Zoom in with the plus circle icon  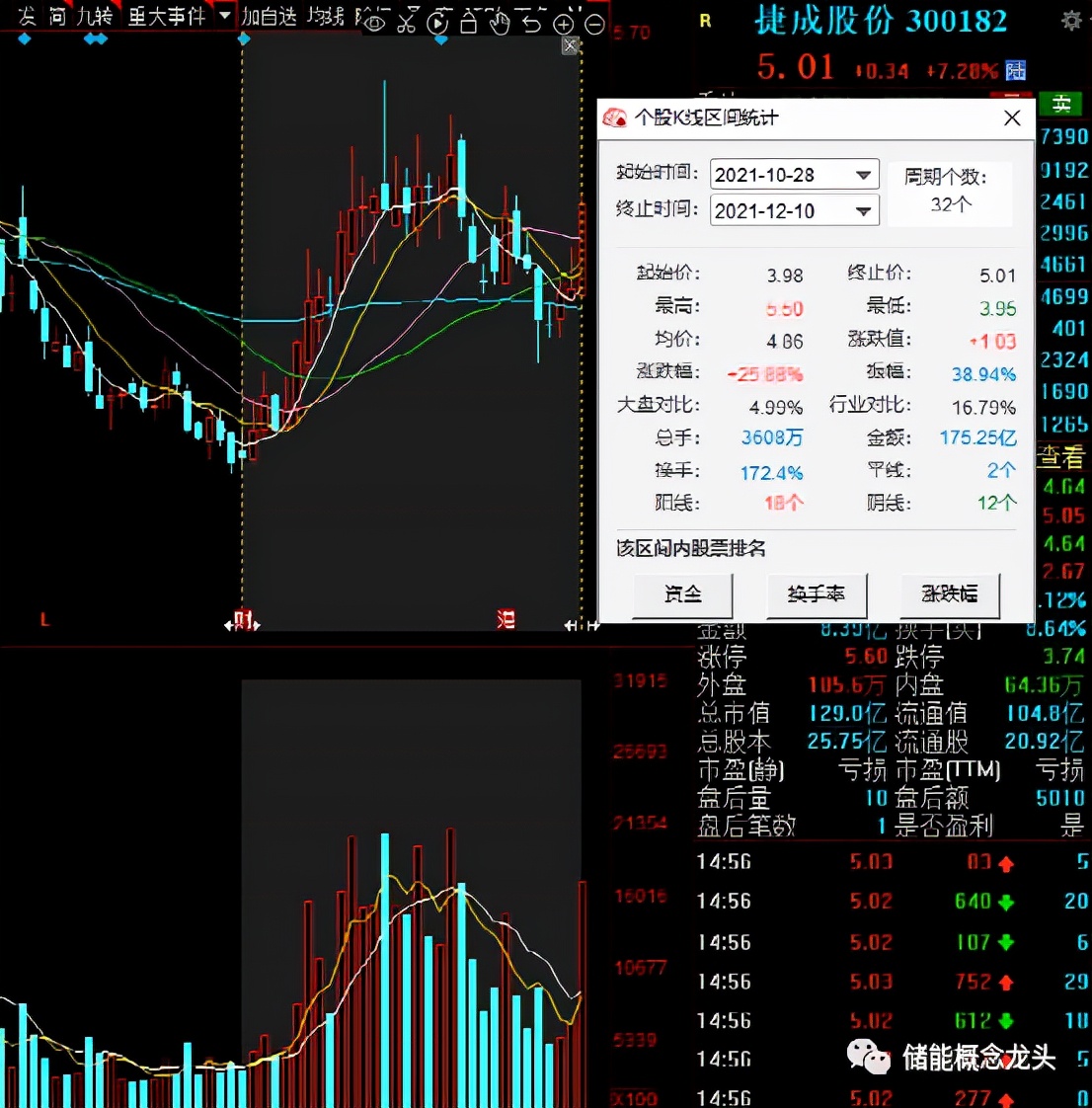pyautogui.click(x=564, y=25)
